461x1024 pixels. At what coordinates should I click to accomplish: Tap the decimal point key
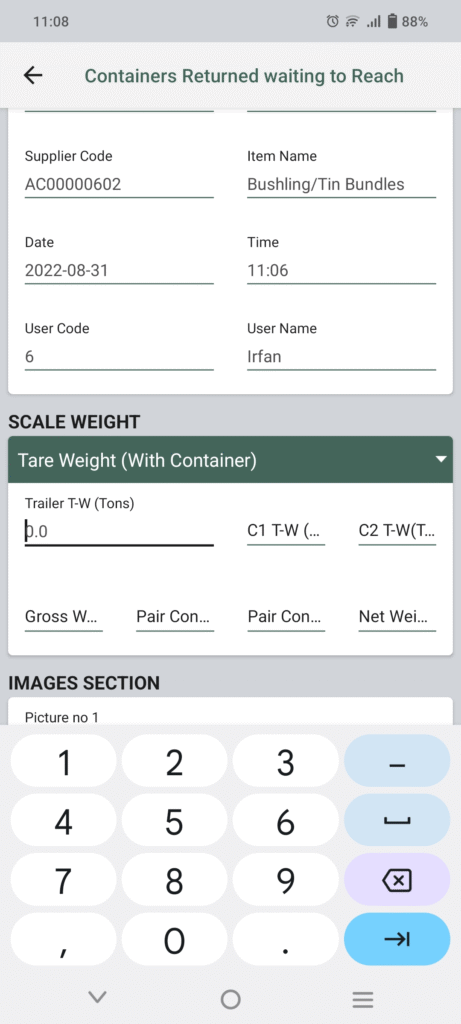(x=285, y=939)
